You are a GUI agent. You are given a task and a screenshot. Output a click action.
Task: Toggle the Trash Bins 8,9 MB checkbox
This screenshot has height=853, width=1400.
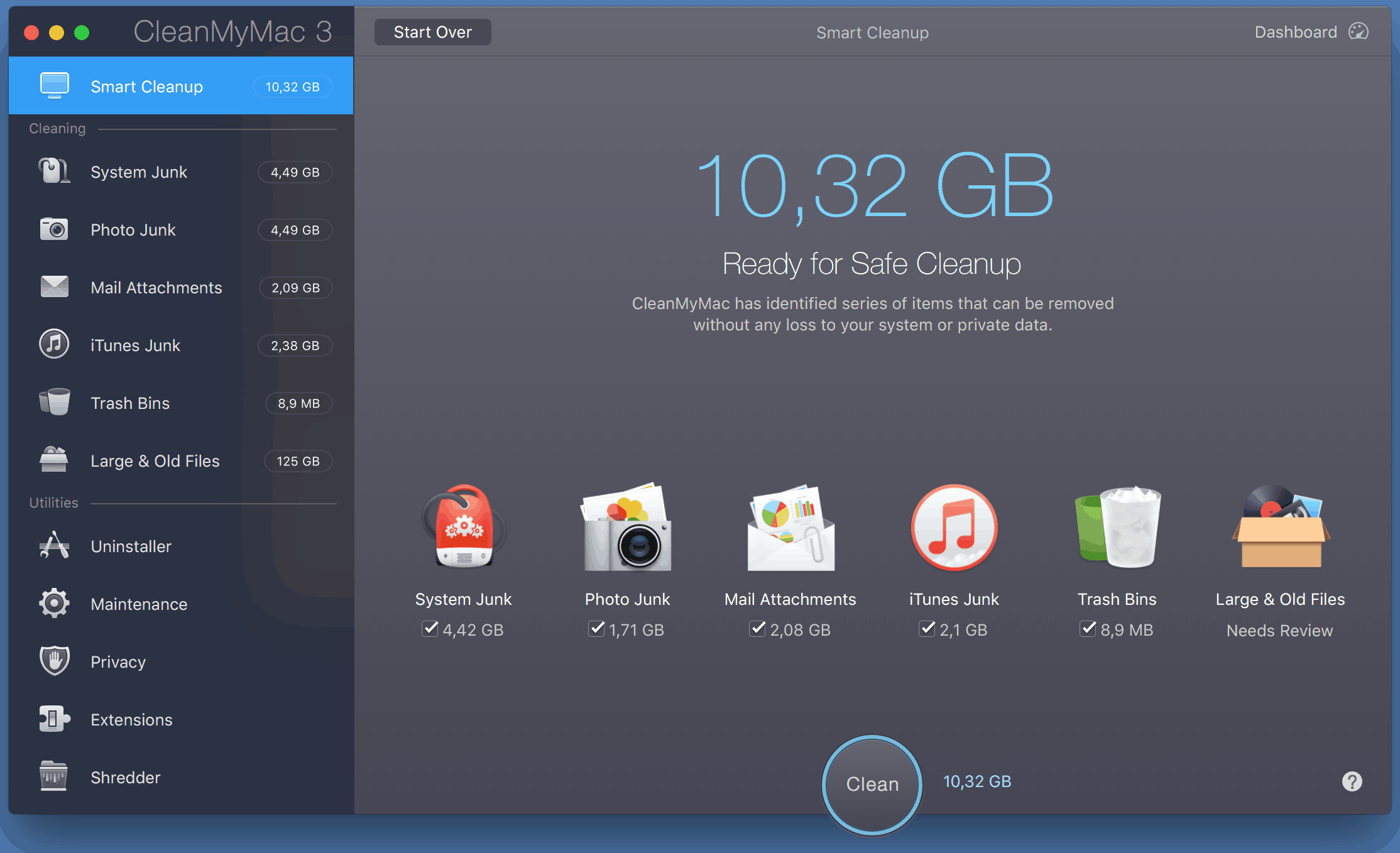pyautogui.click(x=1088, y=629)
